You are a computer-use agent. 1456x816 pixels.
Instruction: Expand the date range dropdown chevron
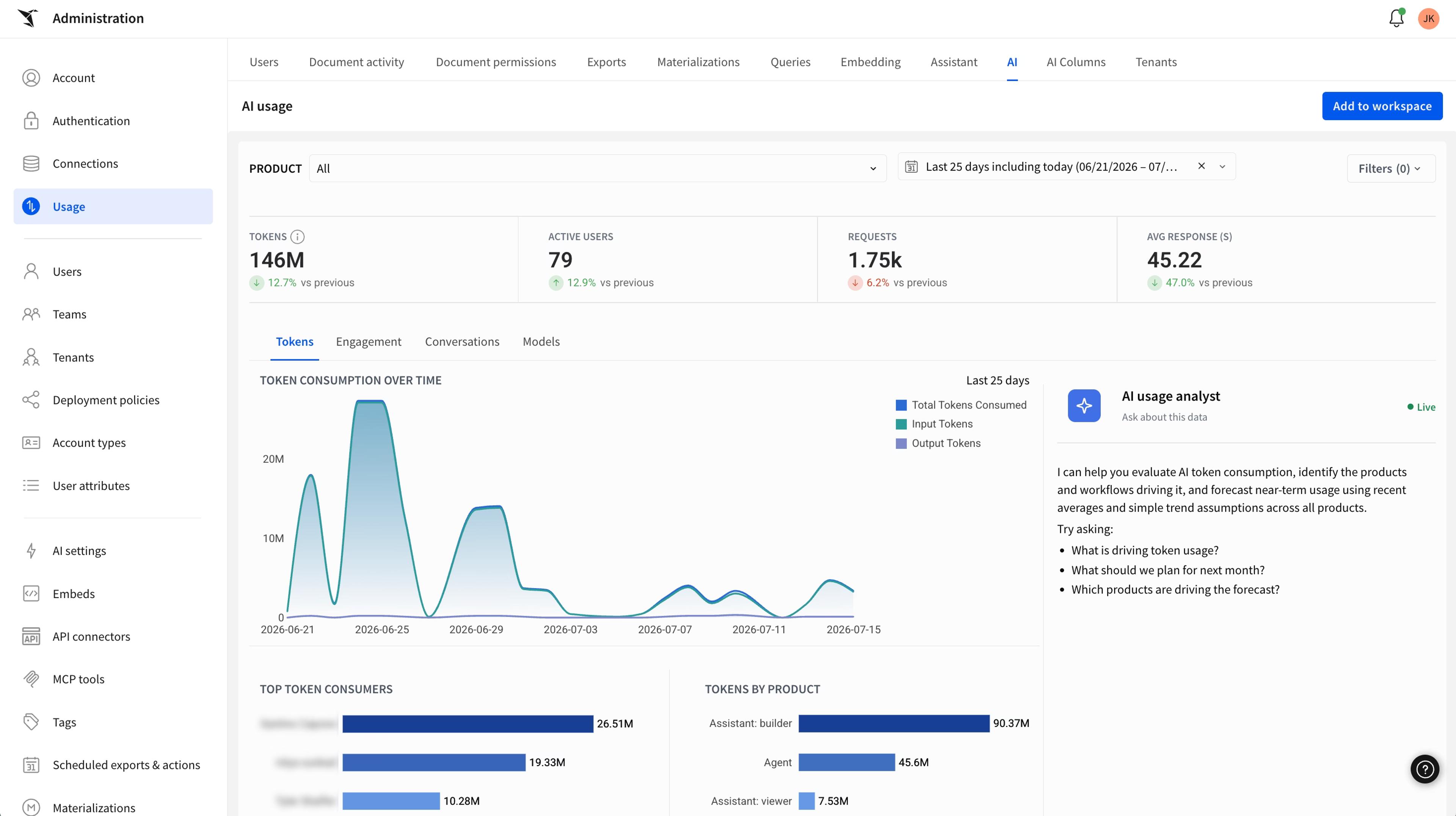point(1222,167)
